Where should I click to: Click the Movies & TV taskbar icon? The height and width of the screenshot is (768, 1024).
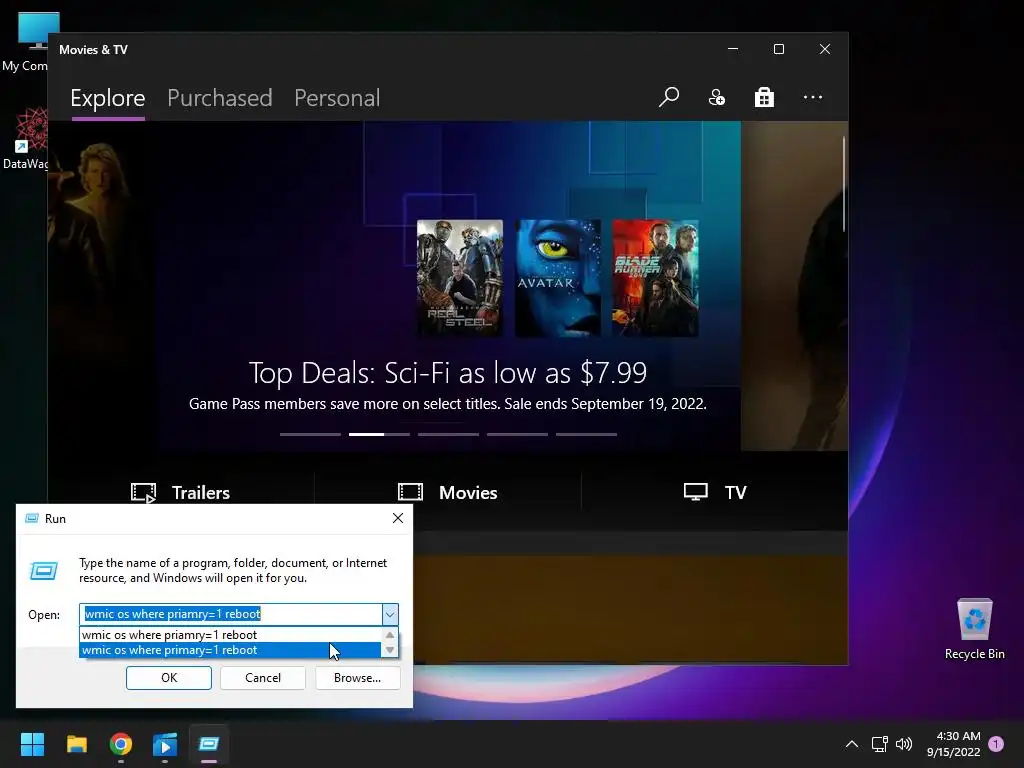pyautogui.click(x=165, y=744)
